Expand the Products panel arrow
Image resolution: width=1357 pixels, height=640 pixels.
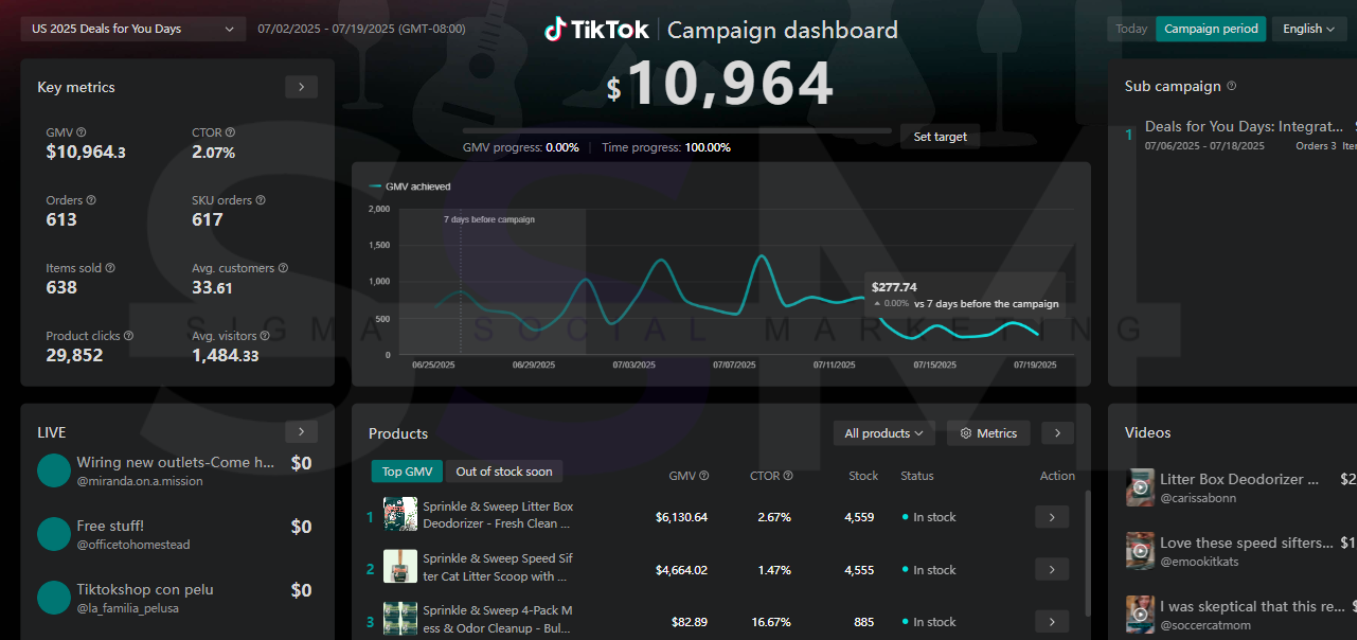(1058, 433)
